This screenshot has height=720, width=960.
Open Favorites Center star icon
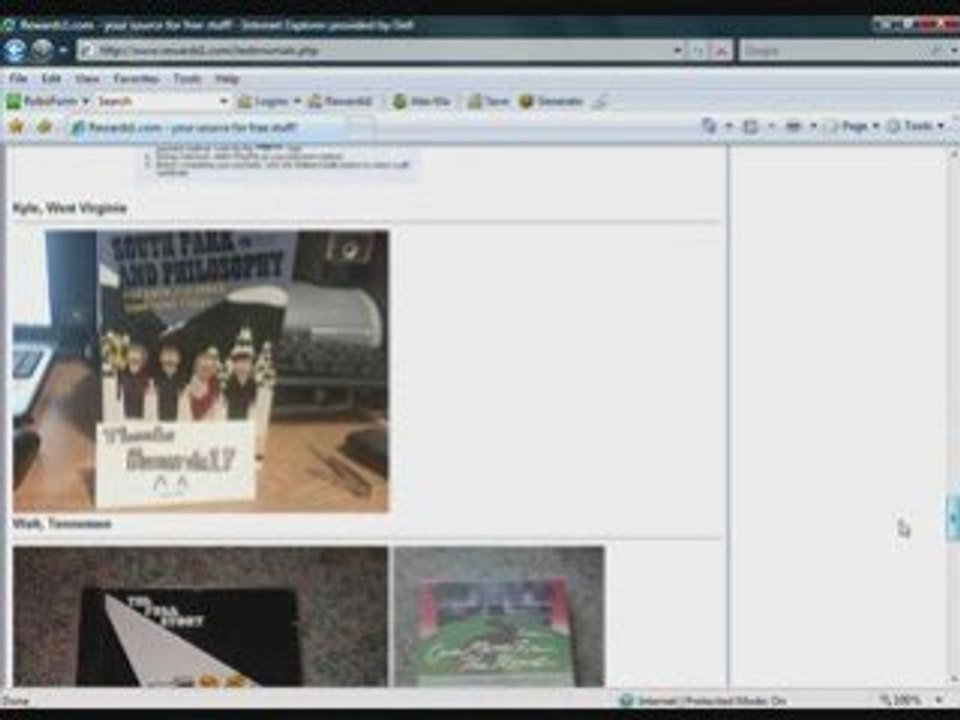coord(16,127)
